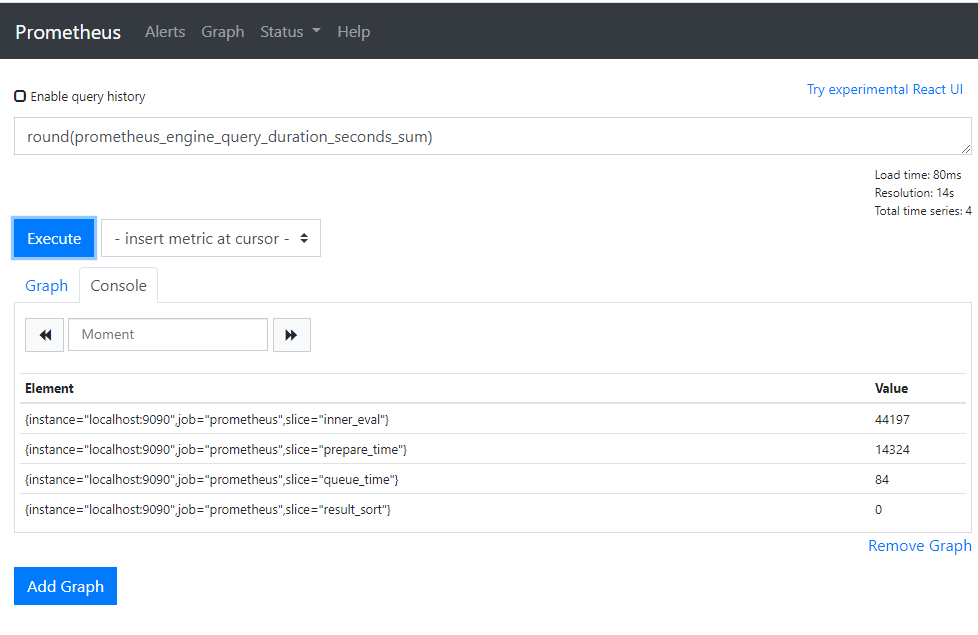
Task: Click the Add Graph button
Action: [x=65, y=587]
